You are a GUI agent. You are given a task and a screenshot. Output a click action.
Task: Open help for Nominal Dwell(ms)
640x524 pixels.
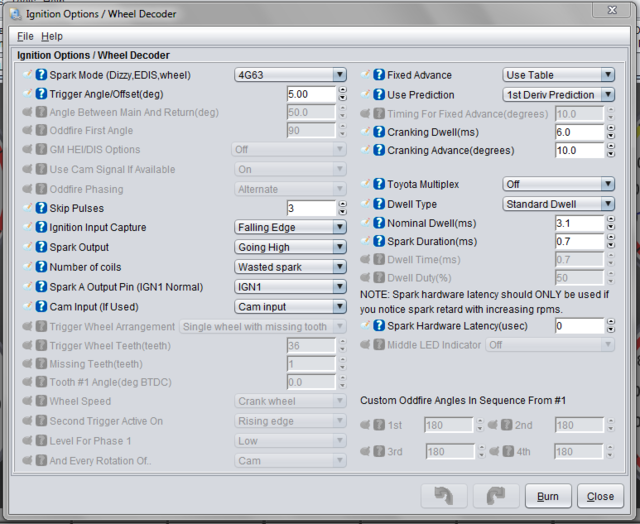(379, 223)
